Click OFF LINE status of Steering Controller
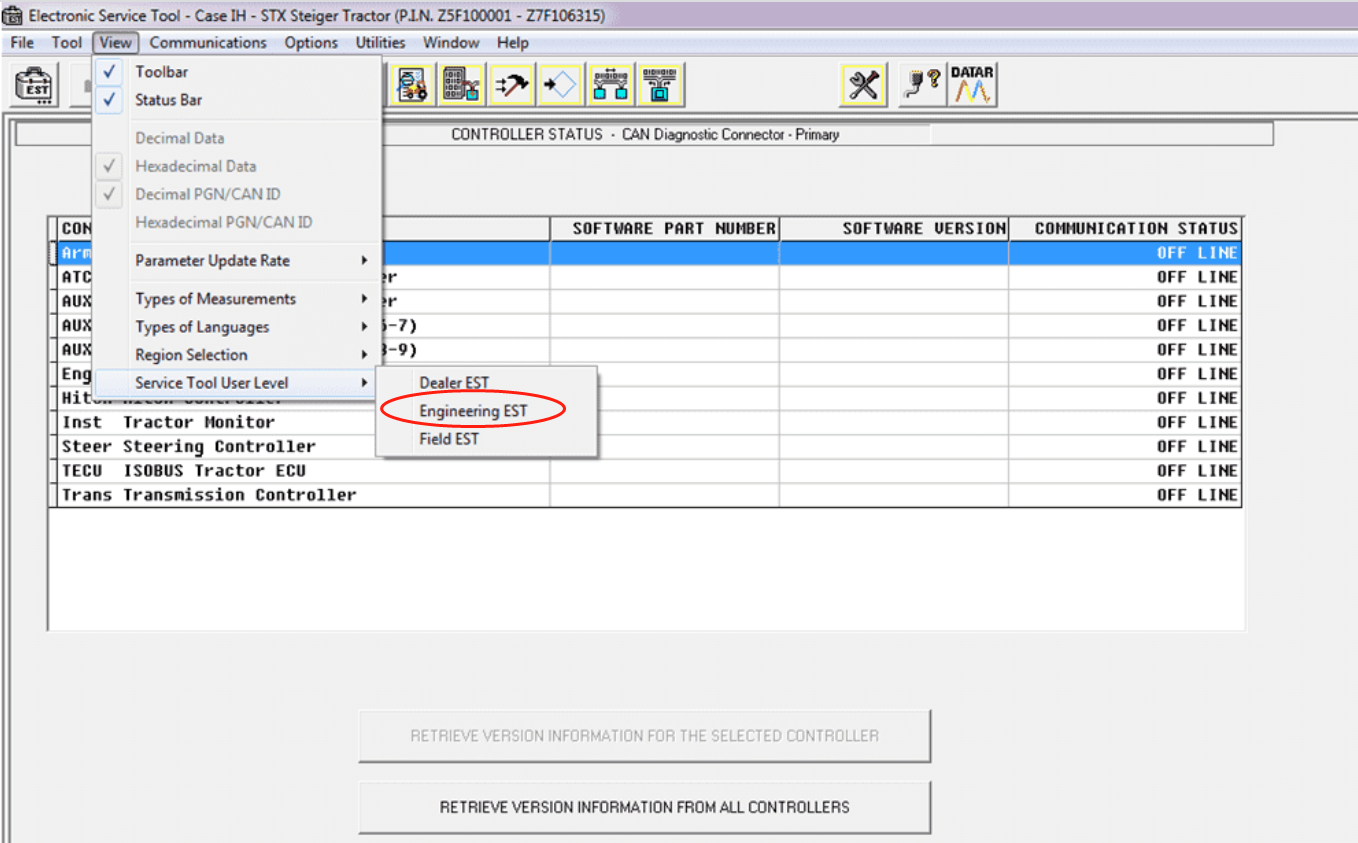The width and height of the screenshot is (1358, 843). coord(1197,447)
